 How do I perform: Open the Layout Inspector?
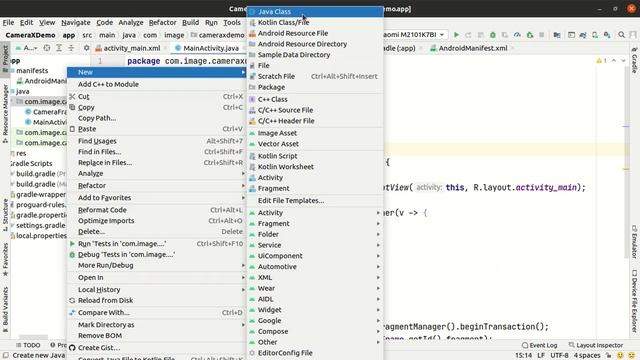[596, 345]
